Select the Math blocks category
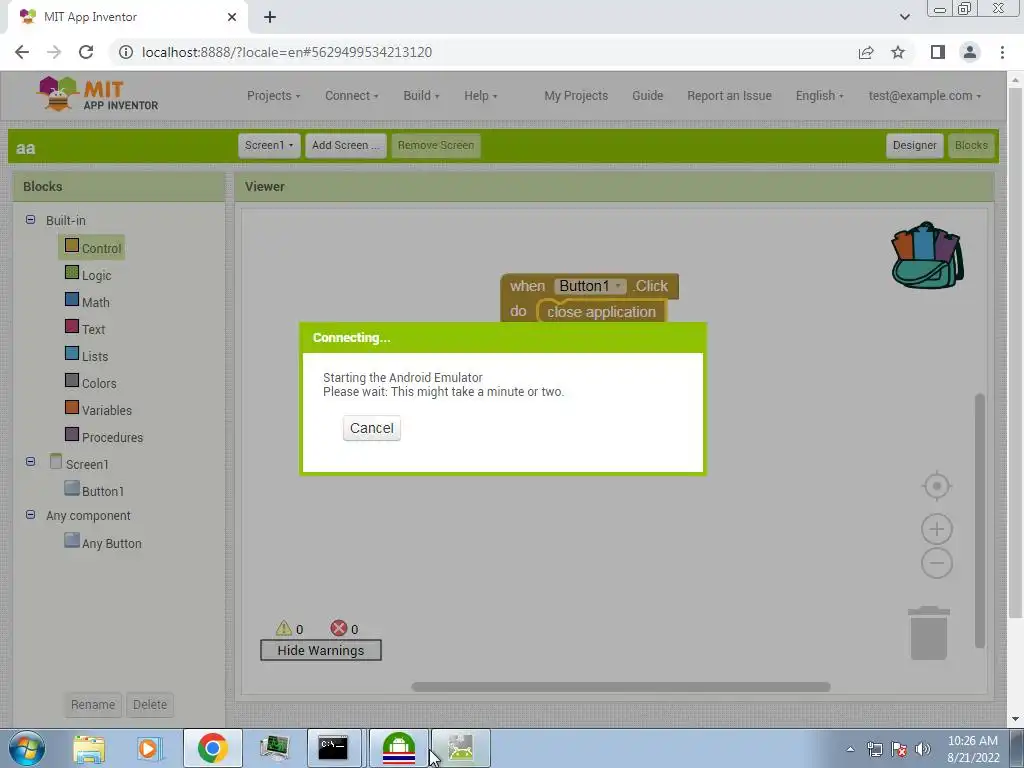Screen dimensions: 1024x768 pos(88,302)
